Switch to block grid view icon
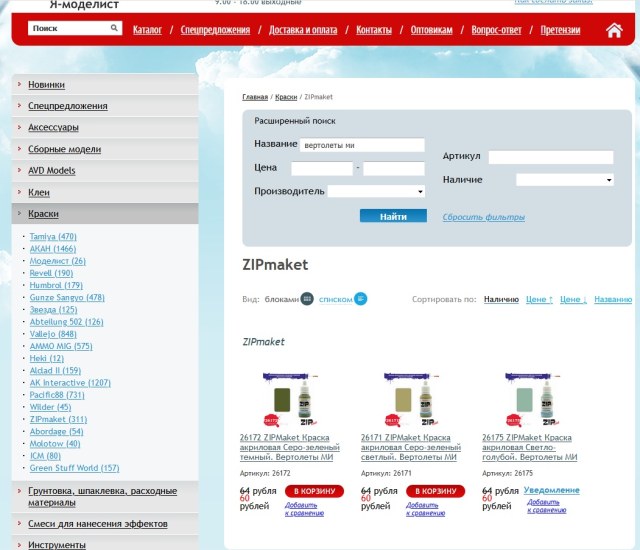640x550 pixels. pos(307,298)
